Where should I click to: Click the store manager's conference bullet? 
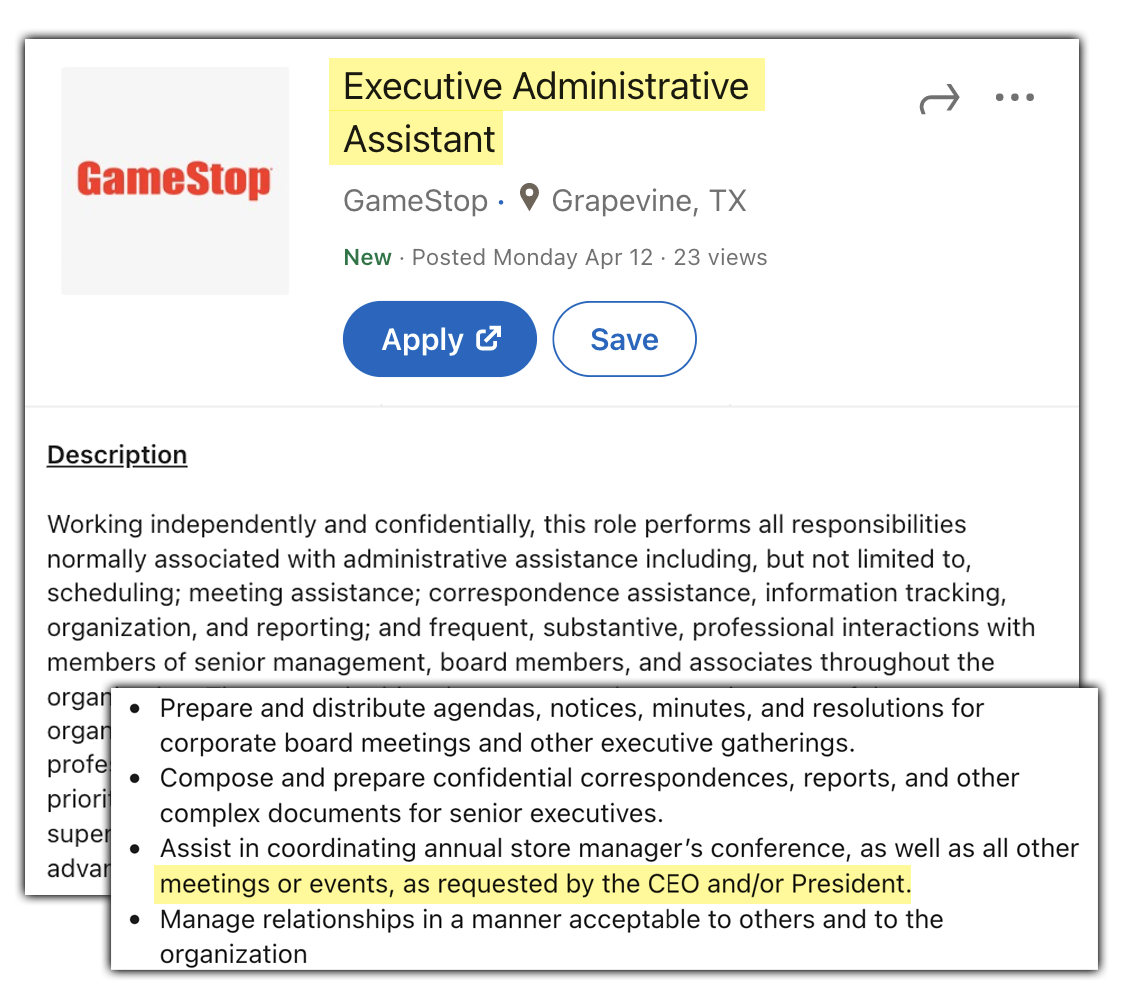619,866
